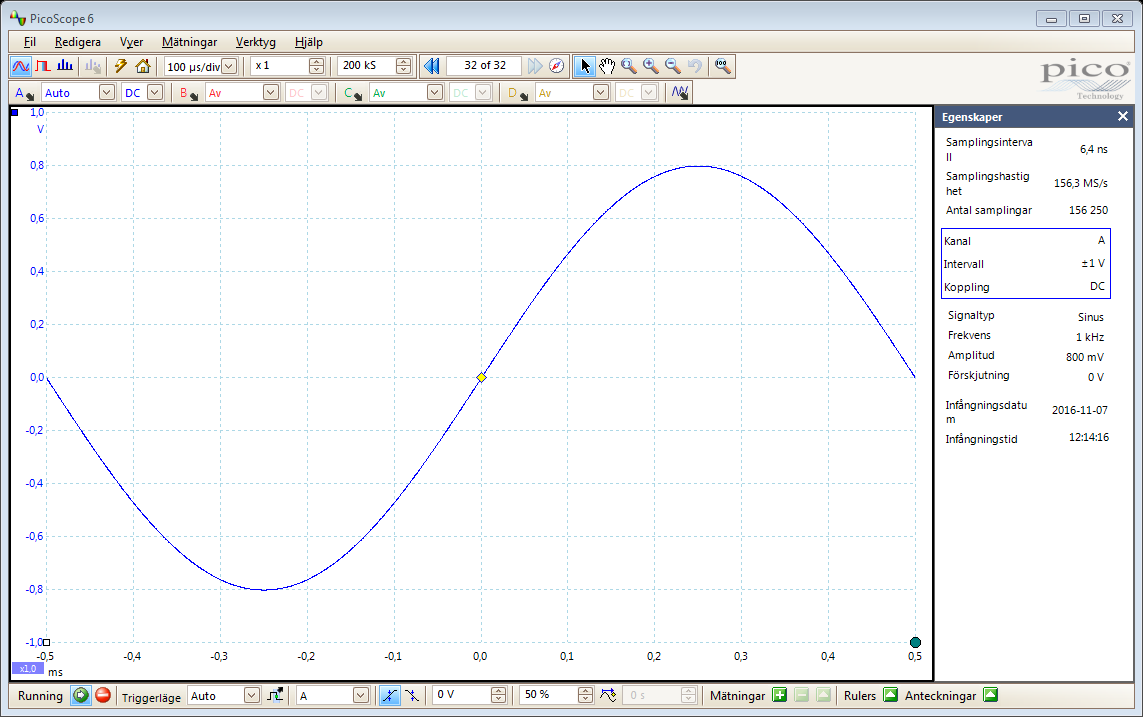Click the pre-trigger 50 % field

click(x=549, y=695)
